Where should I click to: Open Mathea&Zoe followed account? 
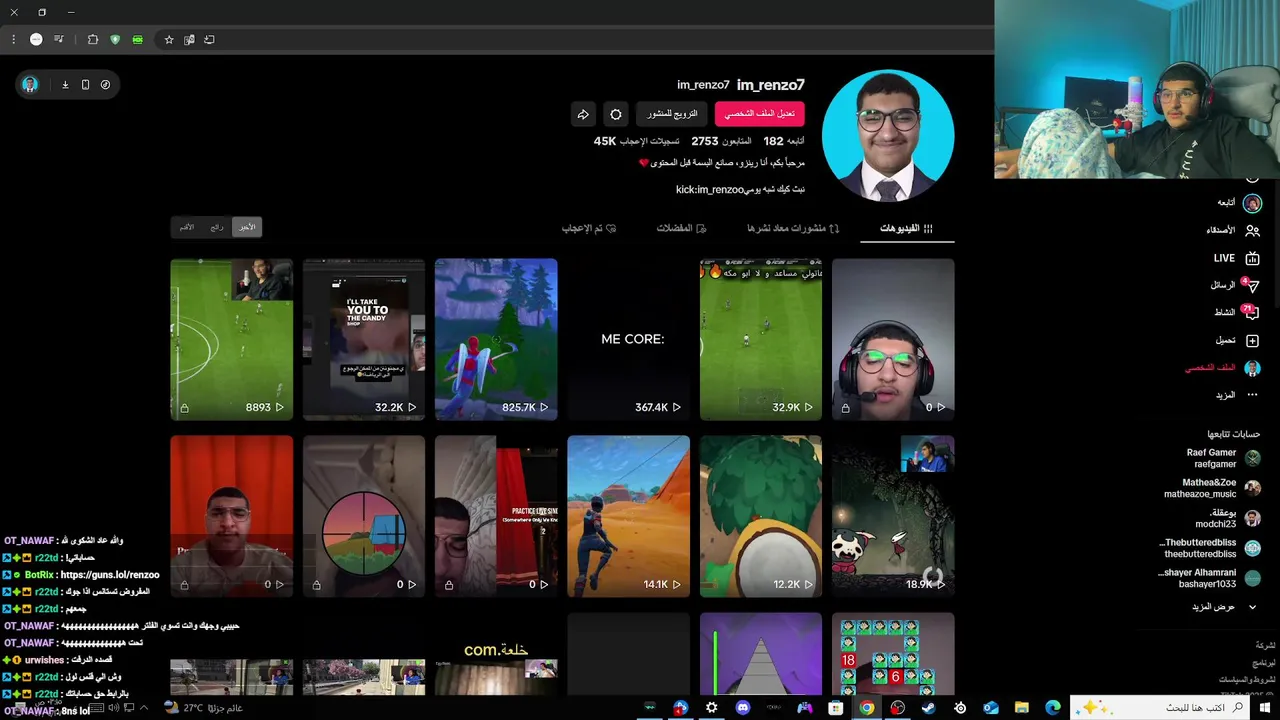pyautogui.click(x=1212, y=488)
